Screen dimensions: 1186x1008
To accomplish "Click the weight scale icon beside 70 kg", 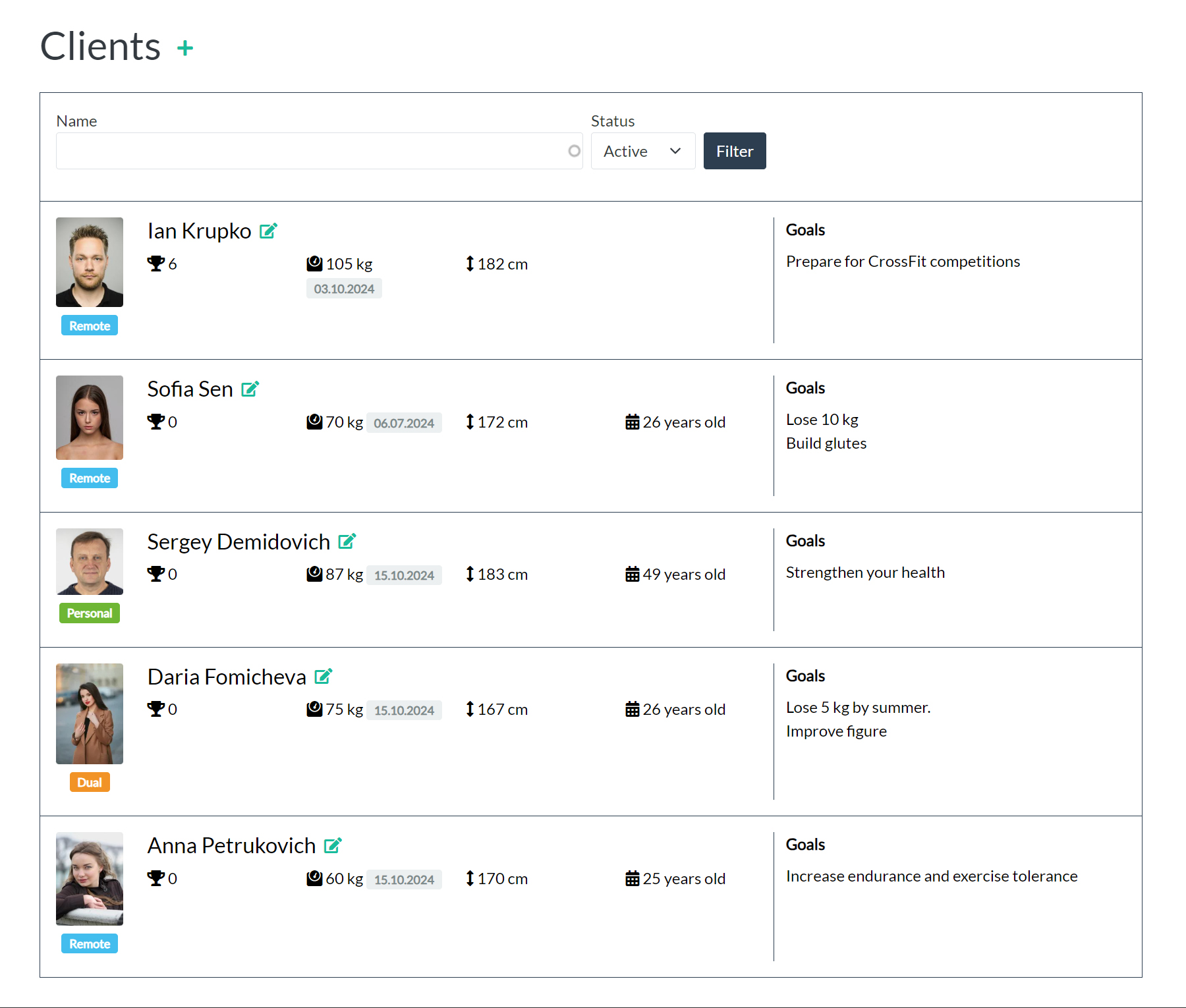I will click(x=314, y=422).
